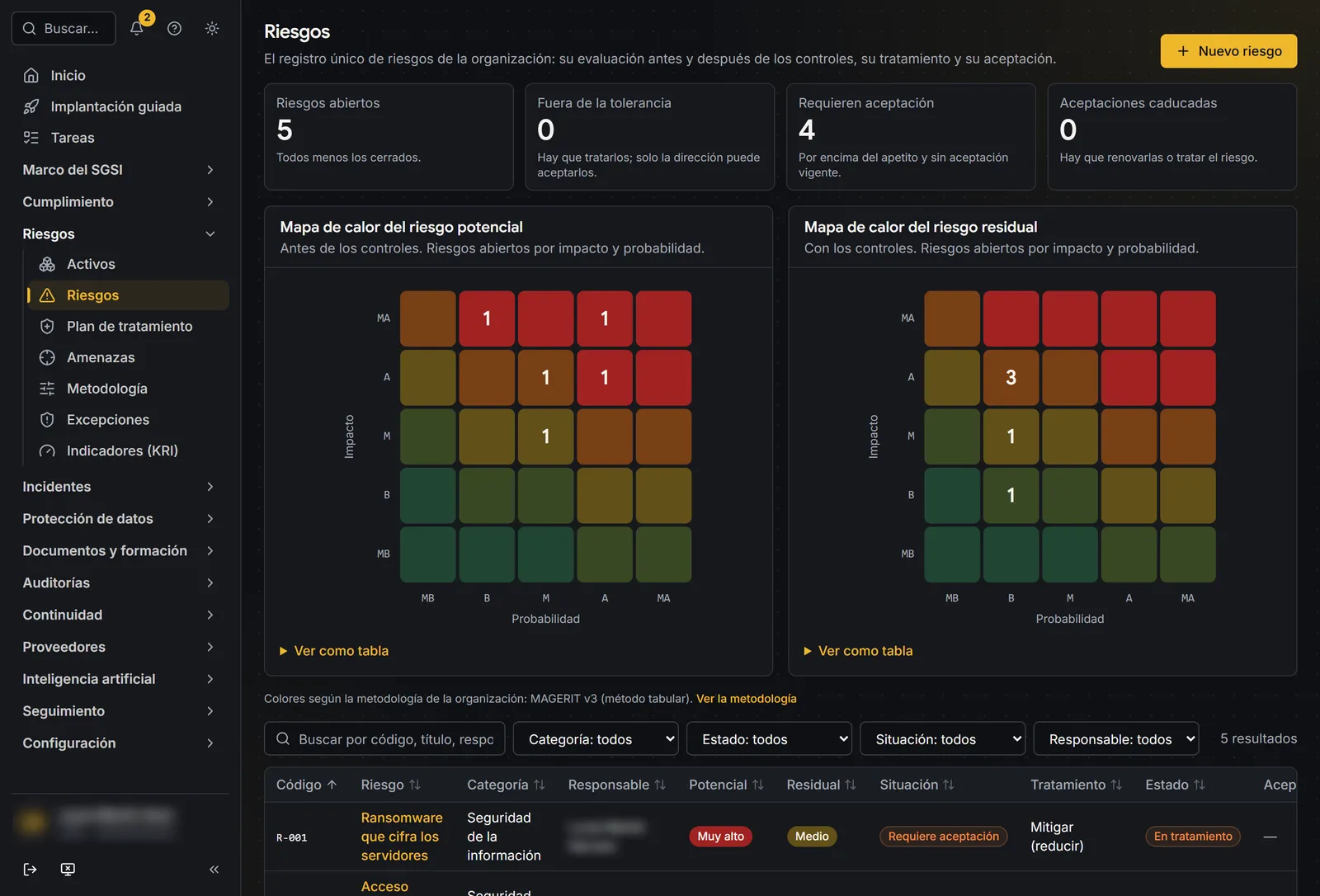
Task: Collapse the Riesgos sidebar section
Action: (120, 234)
